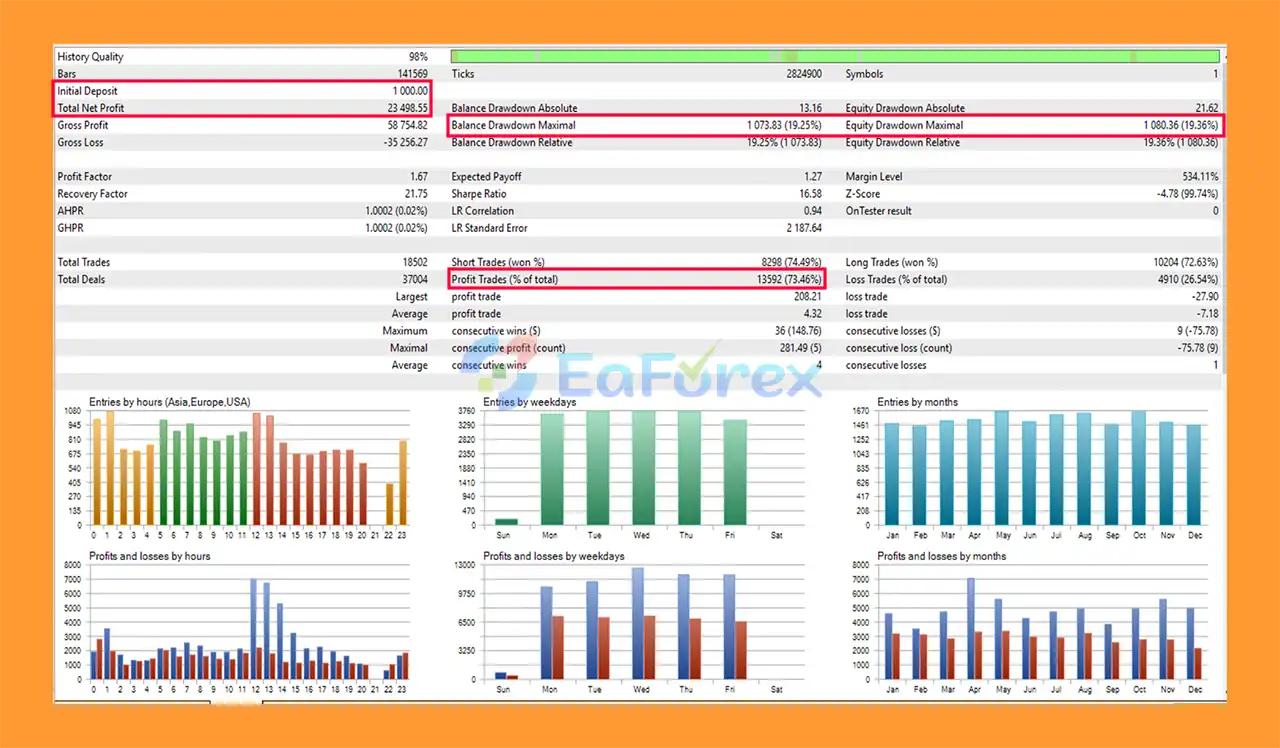Click the EaForex watermark logo
The image size is (1280, 748).
(648, 375)
